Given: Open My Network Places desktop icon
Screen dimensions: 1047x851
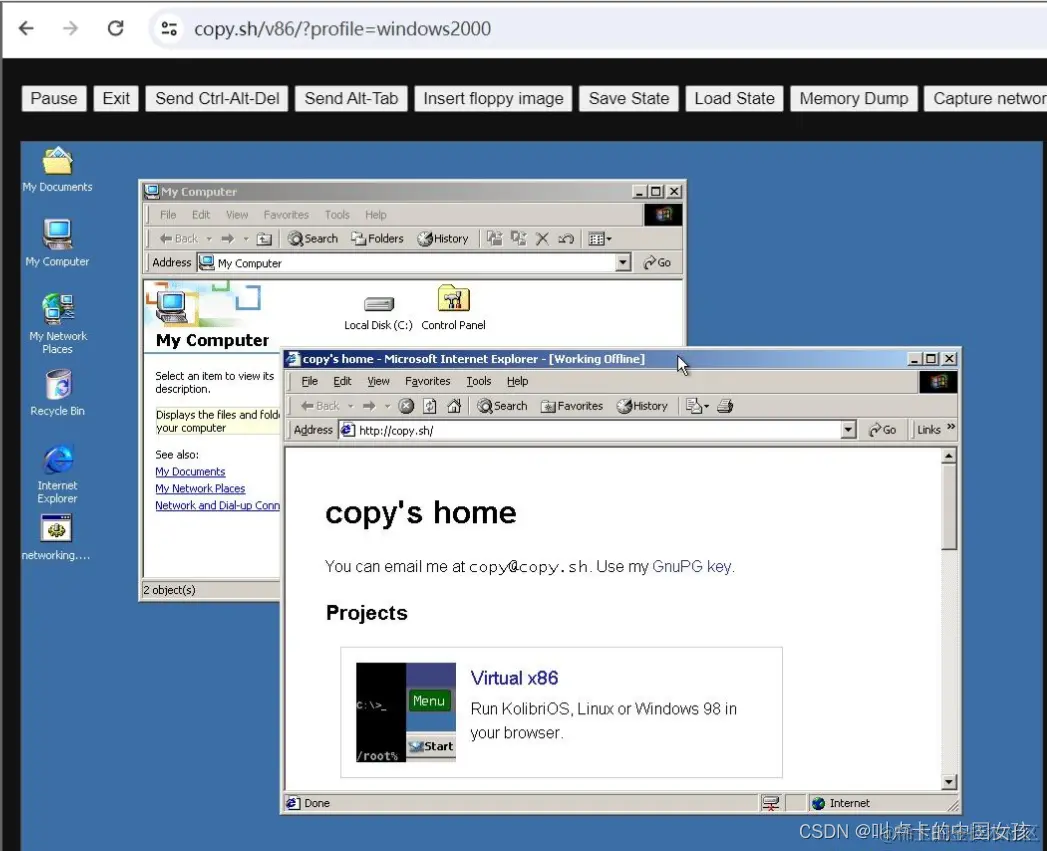Looking at the screenshot, I should click(57, 323).
